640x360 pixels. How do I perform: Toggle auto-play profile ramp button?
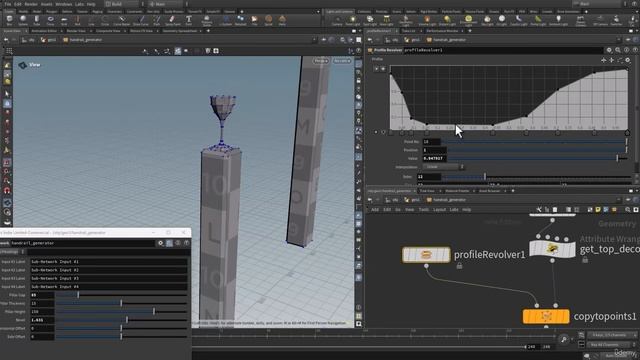click(x=376, y=69)
